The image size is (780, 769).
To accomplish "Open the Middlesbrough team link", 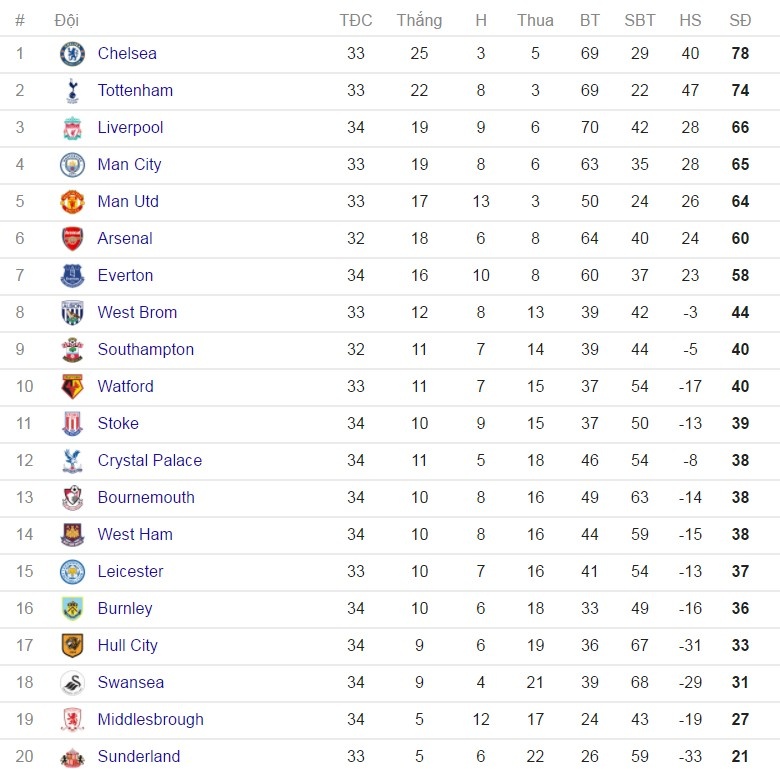I will 151,720.
